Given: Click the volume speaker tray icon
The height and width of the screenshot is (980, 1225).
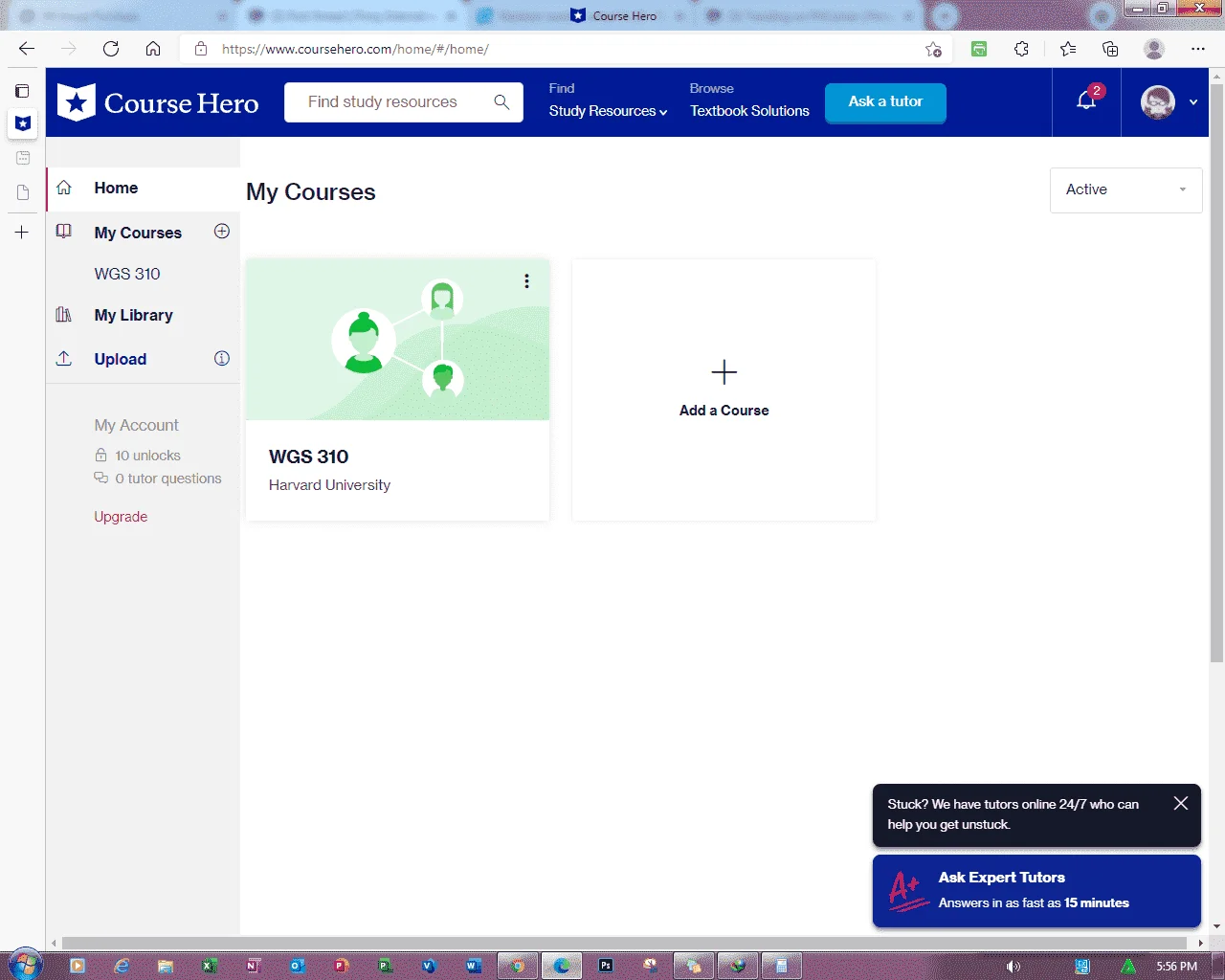Looking at the screenshot, I should [x=1013, y=967].
